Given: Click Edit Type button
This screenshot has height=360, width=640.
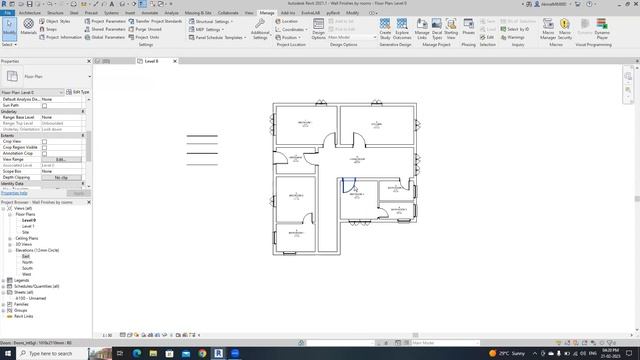Looking at the screenshot, I should (x=78, y=92).
